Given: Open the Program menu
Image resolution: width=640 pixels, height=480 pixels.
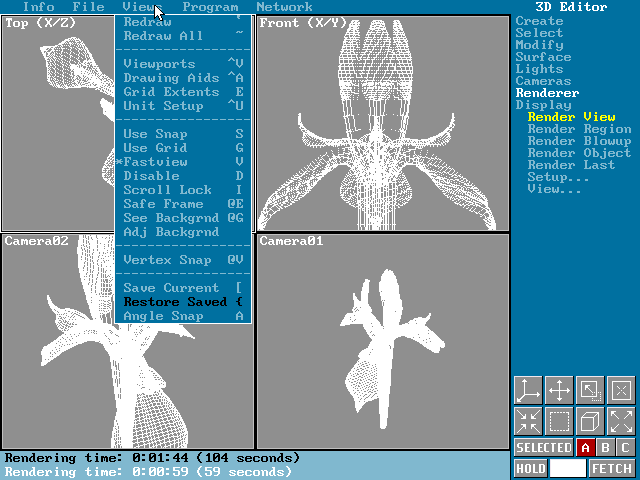Looking at the screenshot, I should [210, 7].
